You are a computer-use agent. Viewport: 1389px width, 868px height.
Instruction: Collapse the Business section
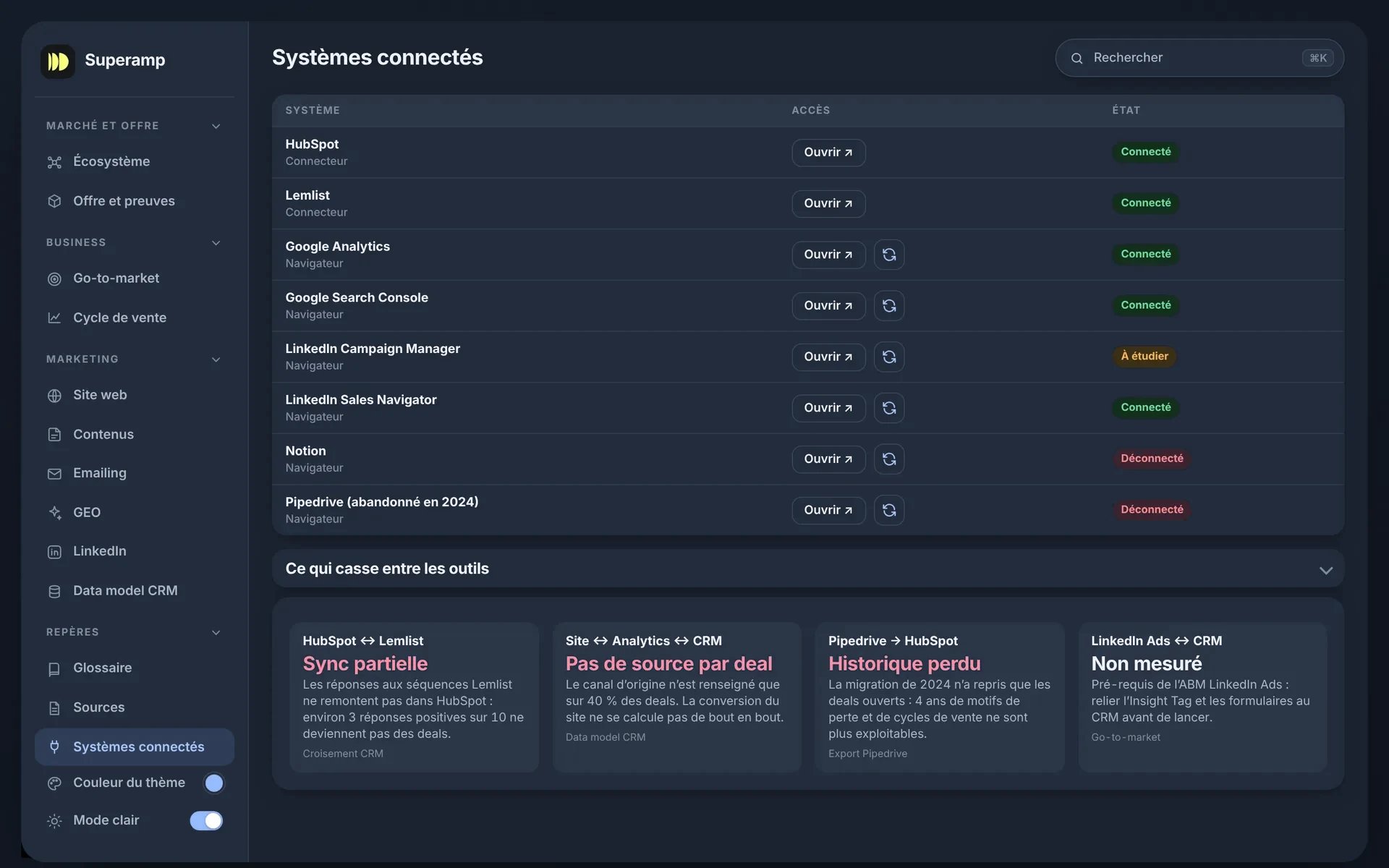coord(216,243)
